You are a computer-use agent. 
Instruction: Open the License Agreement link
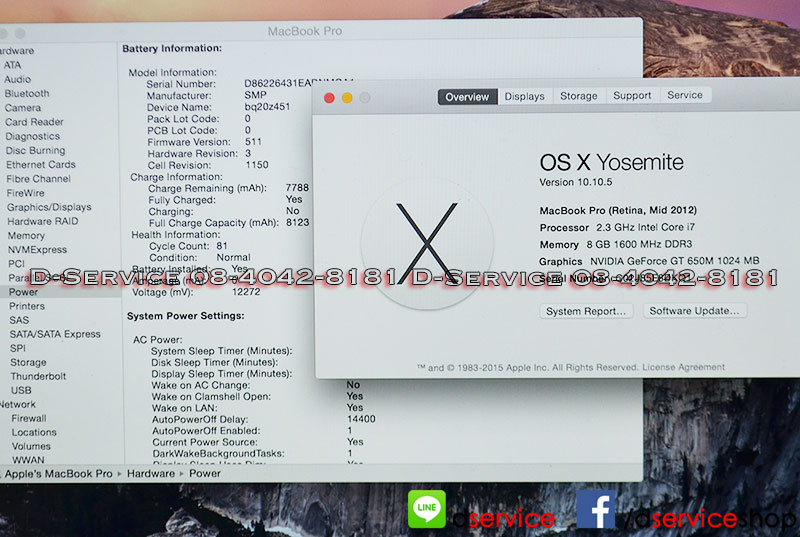[683, 367]
